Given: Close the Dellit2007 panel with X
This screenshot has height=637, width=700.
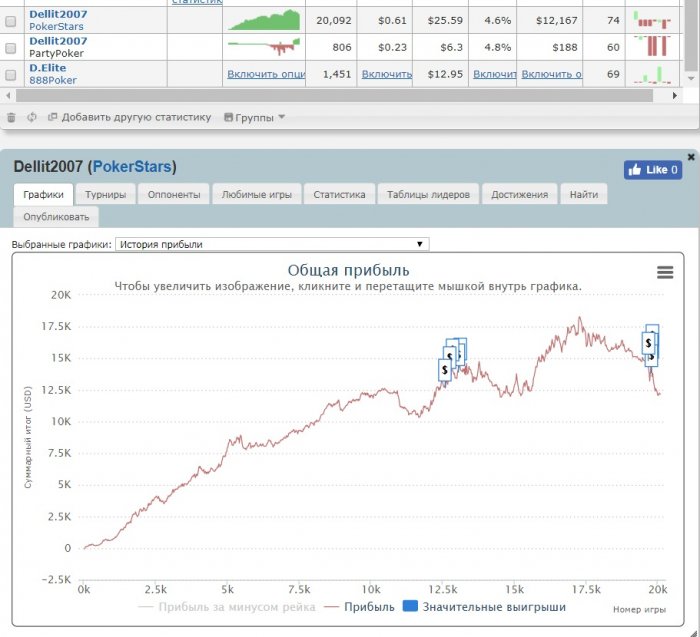Looking at the screenshot, I should point(691,157).
